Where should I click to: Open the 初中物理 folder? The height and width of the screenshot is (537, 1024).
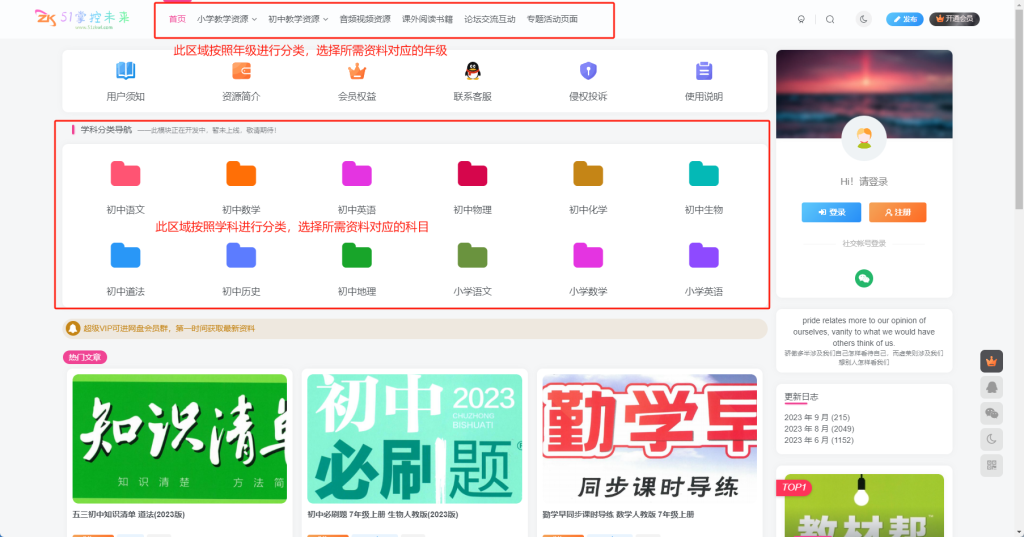click(x=472, y=174)
